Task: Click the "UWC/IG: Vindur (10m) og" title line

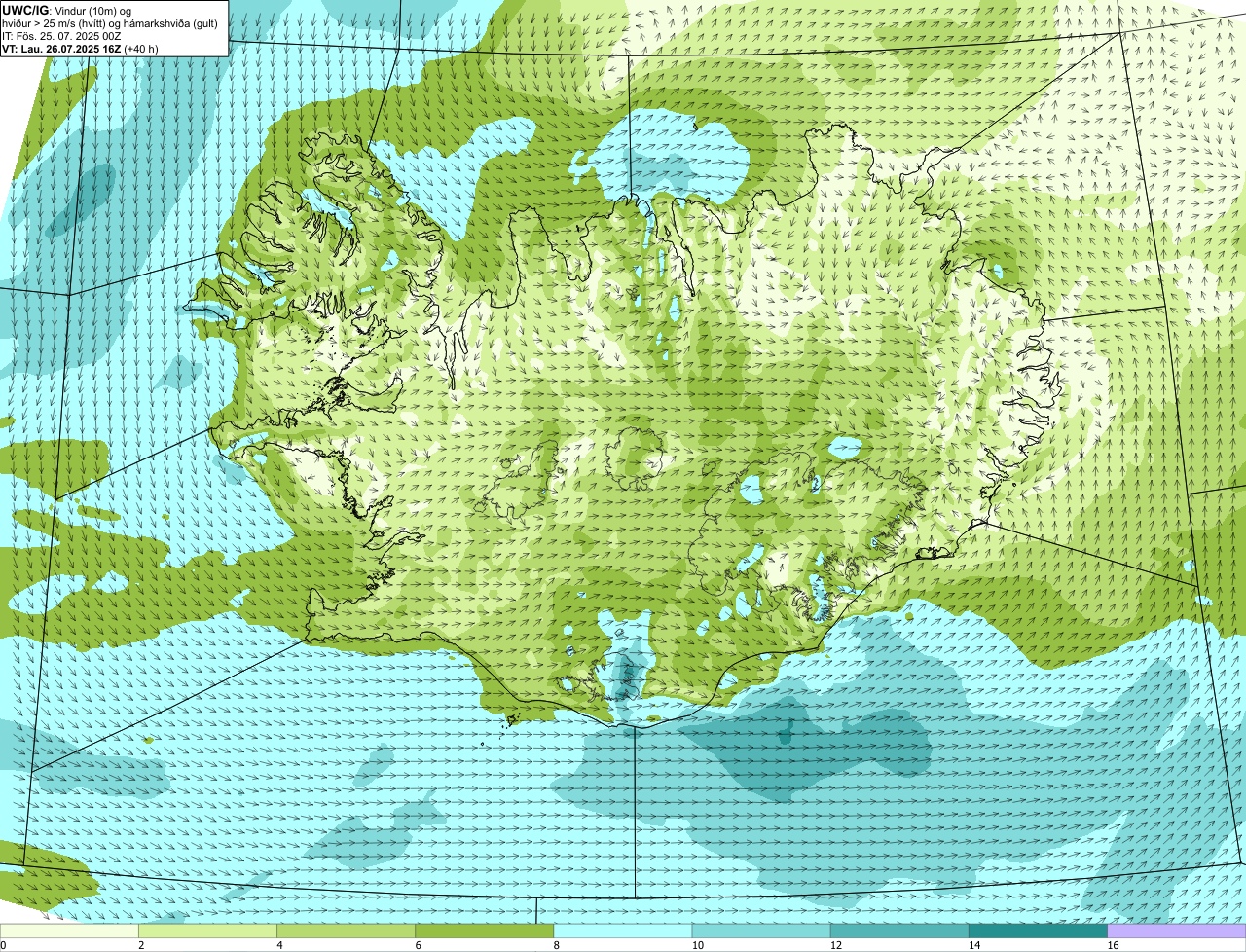Action: tap(67, 10)
